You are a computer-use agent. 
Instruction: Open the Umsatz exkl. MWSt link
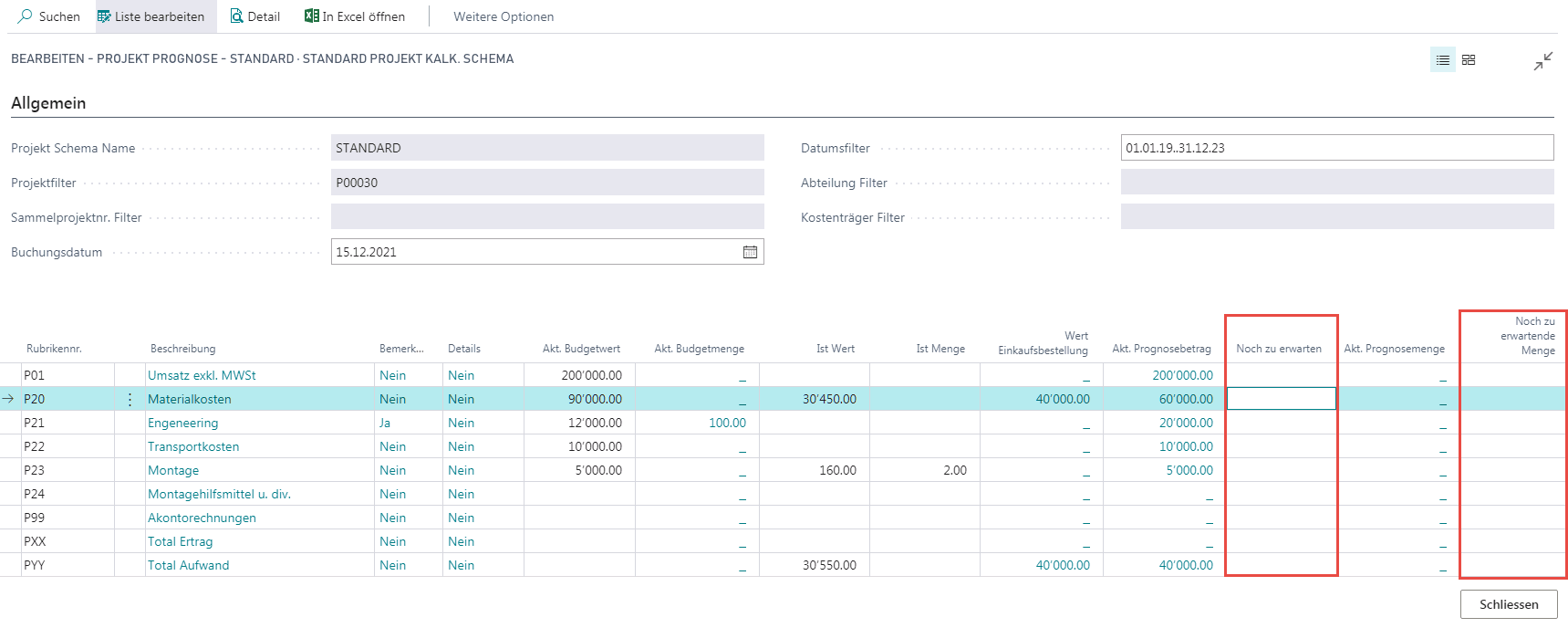(x=202, y=375)
